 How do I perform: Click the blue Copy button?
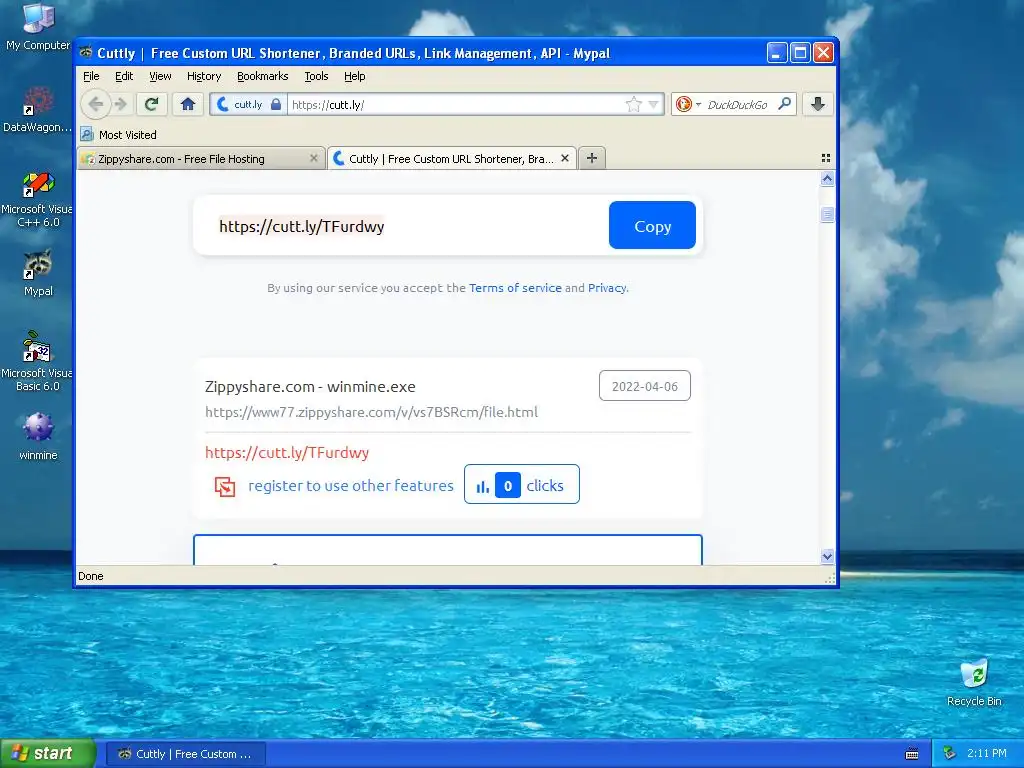[x=652, y=225]
